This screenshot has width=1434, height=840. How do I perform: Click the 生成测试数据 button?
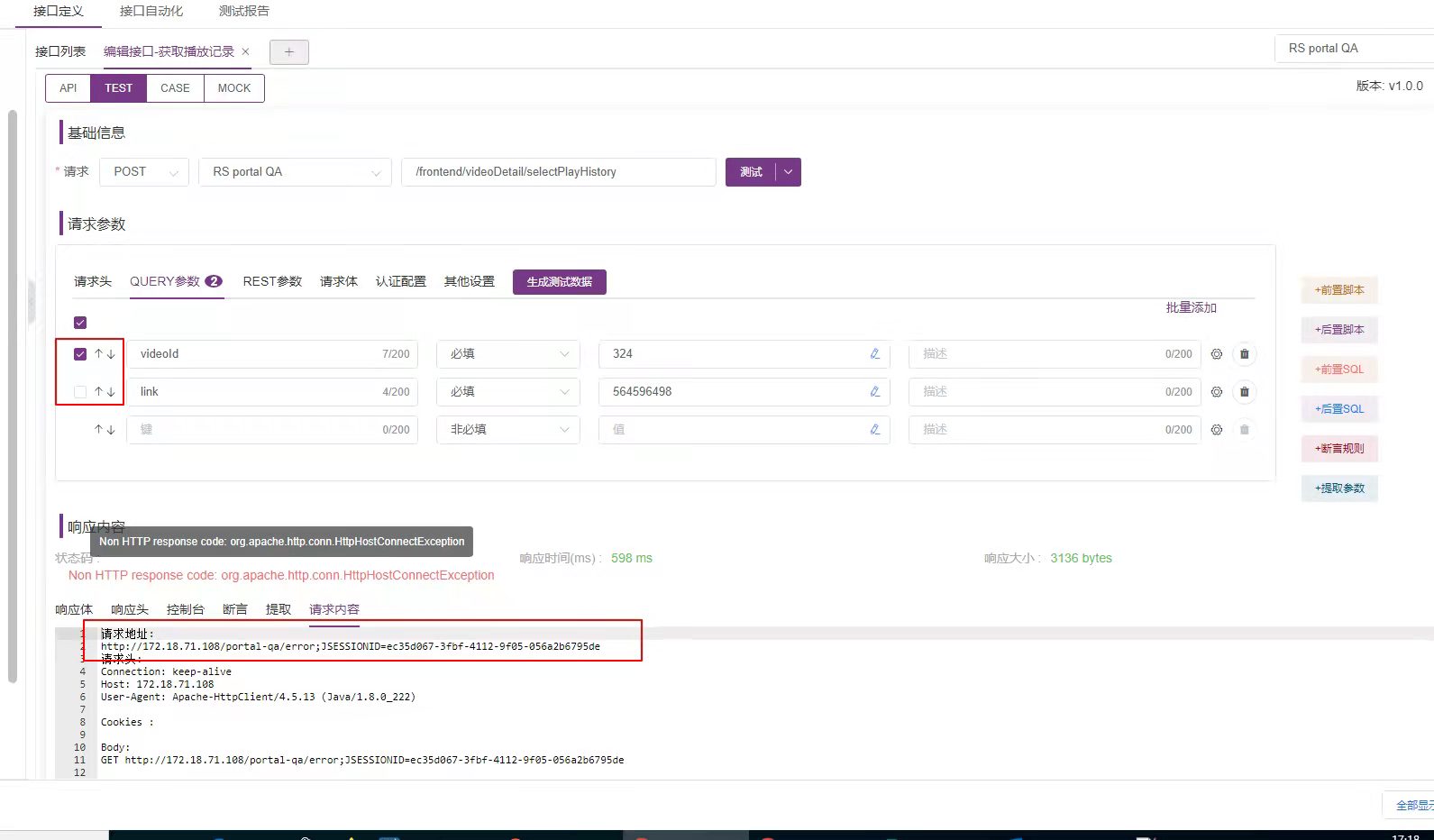pyautogui.click(x=560, y=282)
